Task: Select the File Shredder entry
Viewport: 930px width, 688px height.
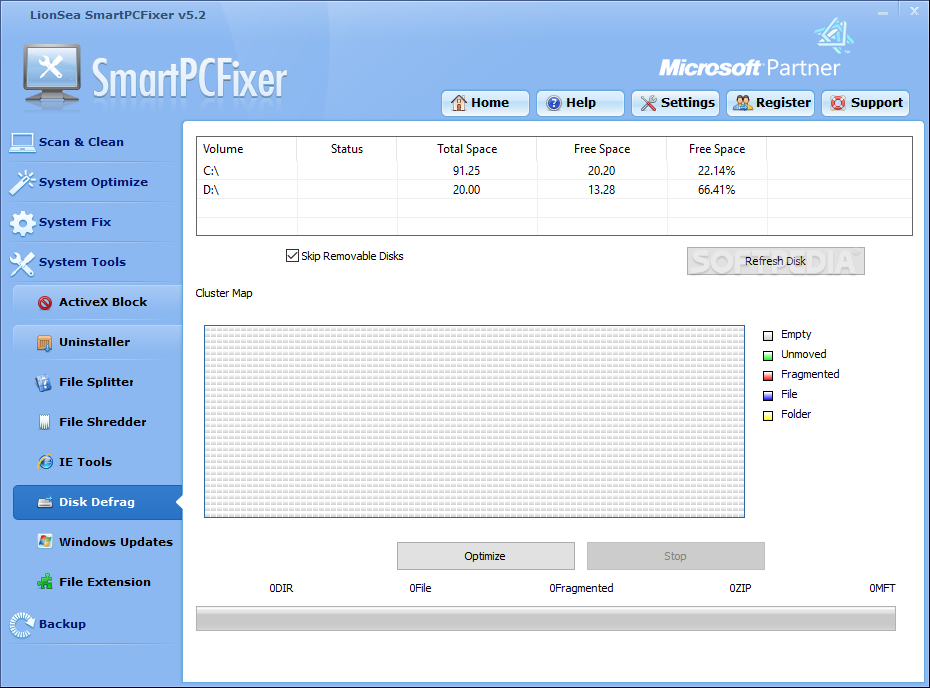Action: click(x=98, y=422)
